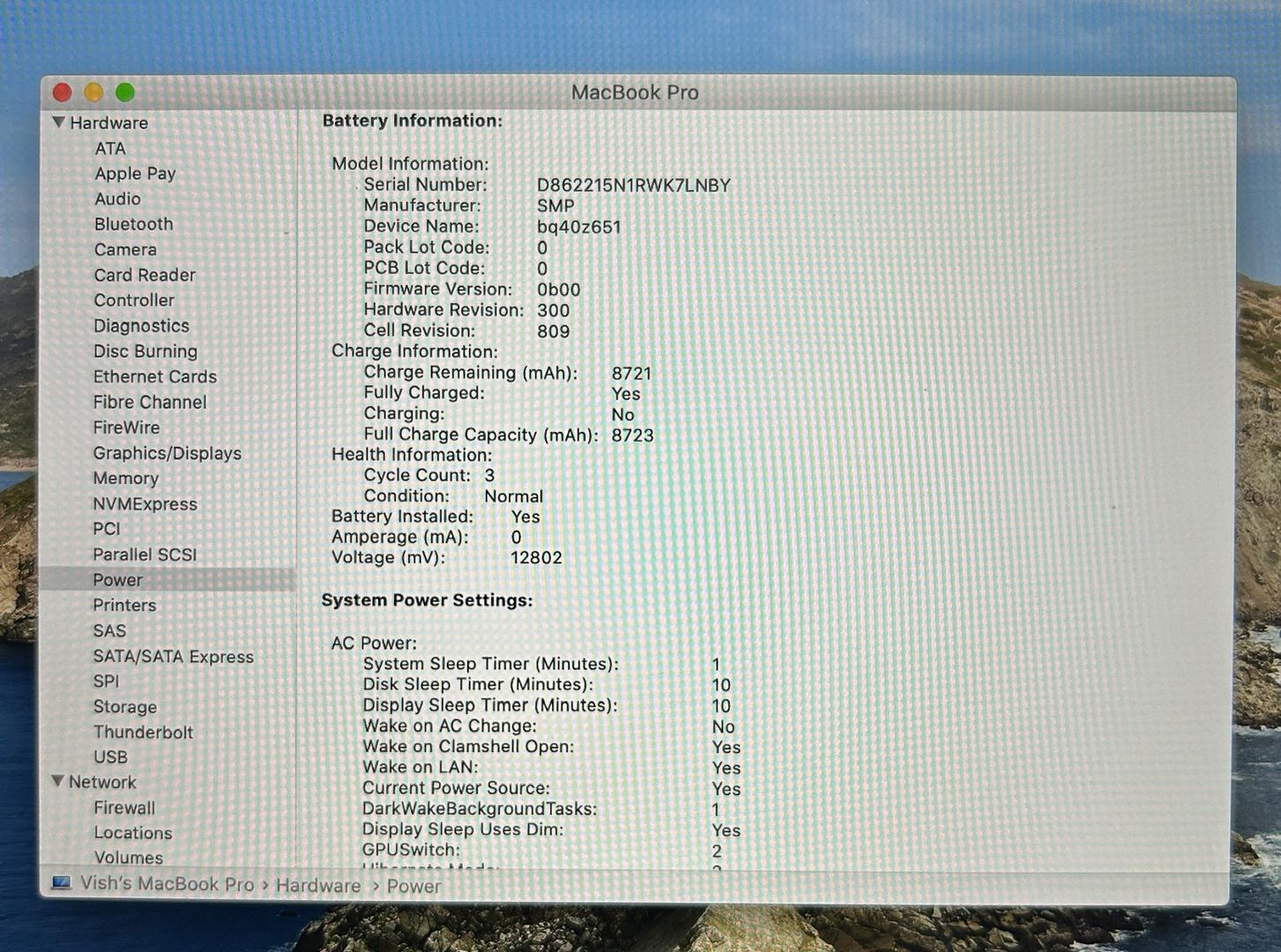Select Locations under Network
Image resolution: width=1281 pixels, height=952 pixels.
click(x=133, y=833)
